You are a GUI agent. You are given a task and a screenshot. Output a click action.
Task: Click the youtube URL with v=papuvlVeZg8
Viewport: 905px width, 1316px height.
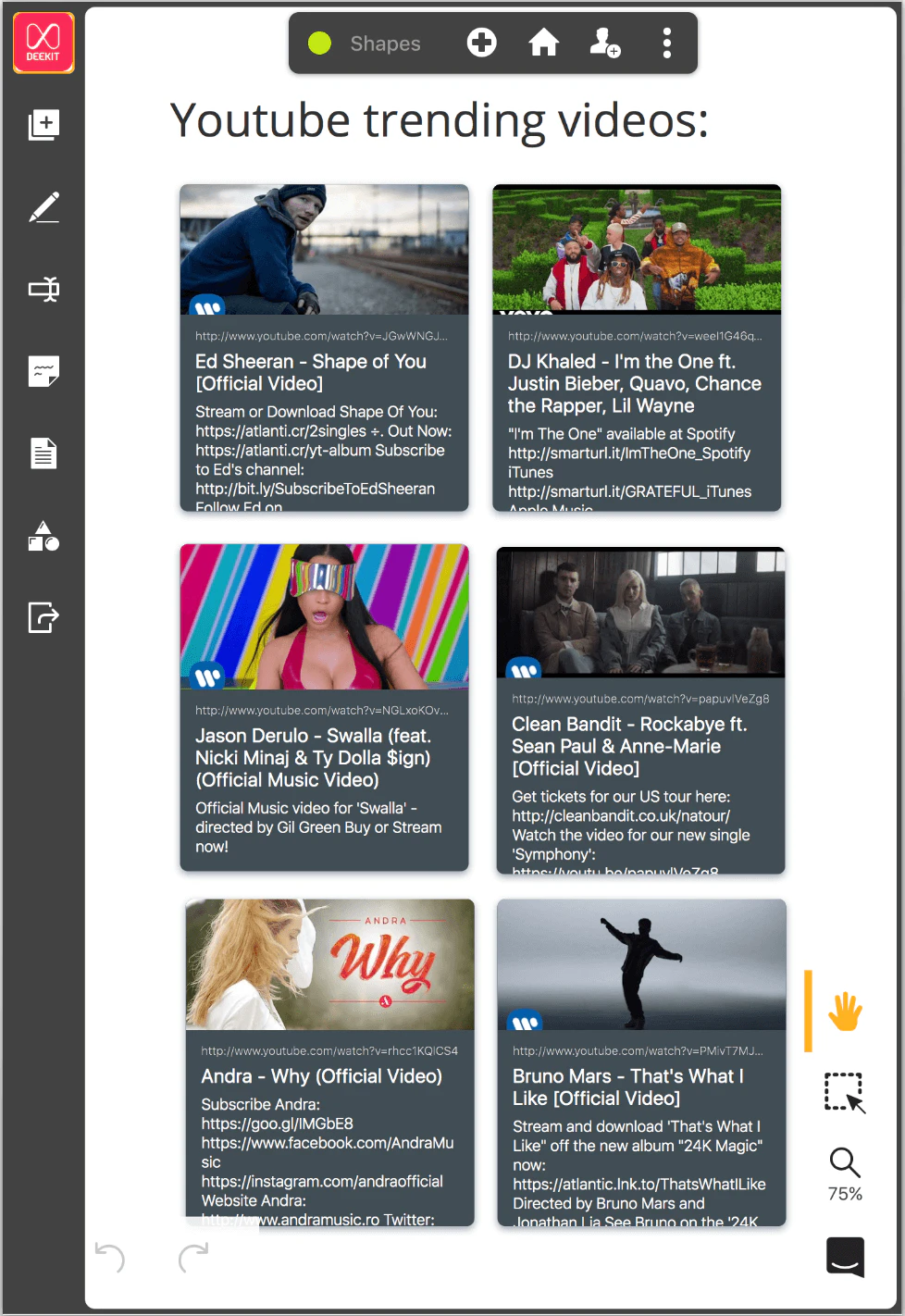tap(640, 699)
